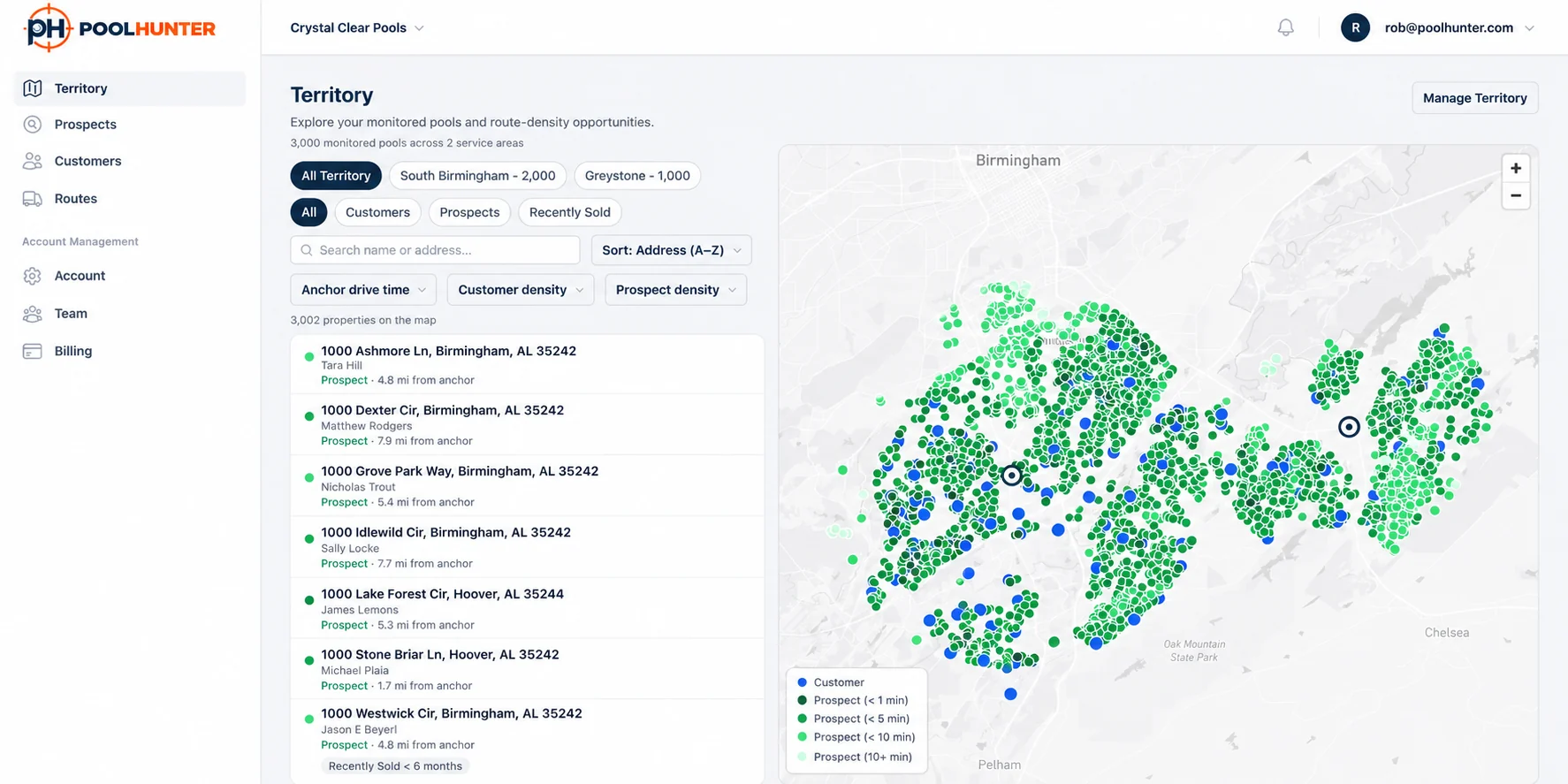Zoom in the map with plus button
This screenshot has height=784, width=1568.
tap(1516, 168)
